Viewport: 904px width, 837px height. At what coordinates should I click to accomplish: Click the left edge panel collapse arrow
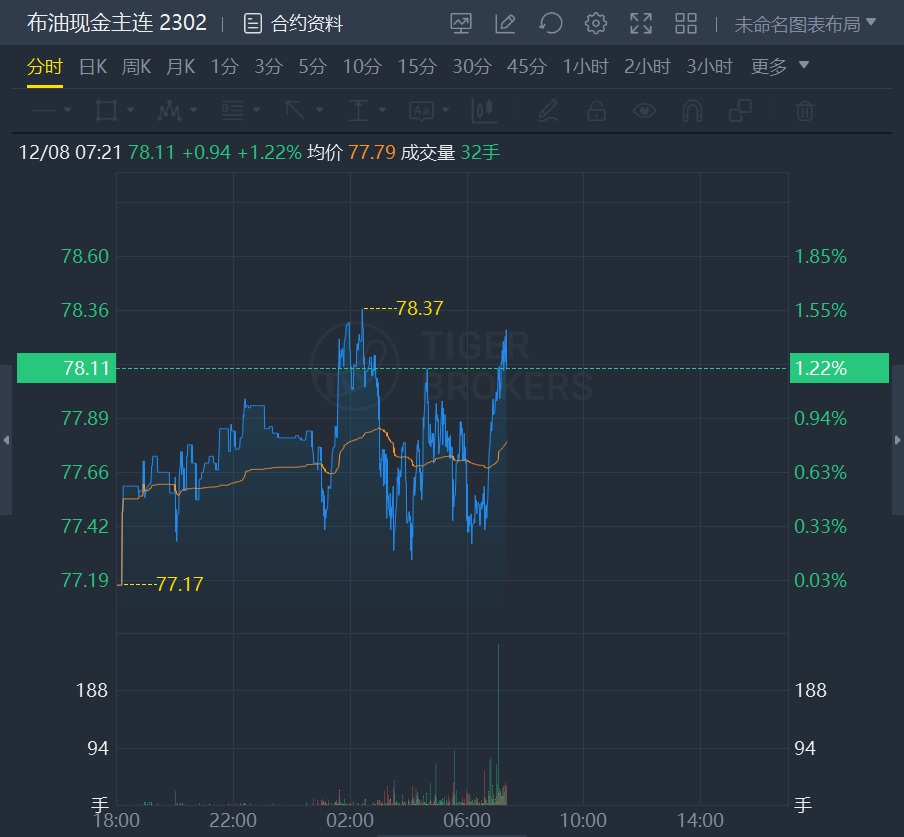click(6, 440)
